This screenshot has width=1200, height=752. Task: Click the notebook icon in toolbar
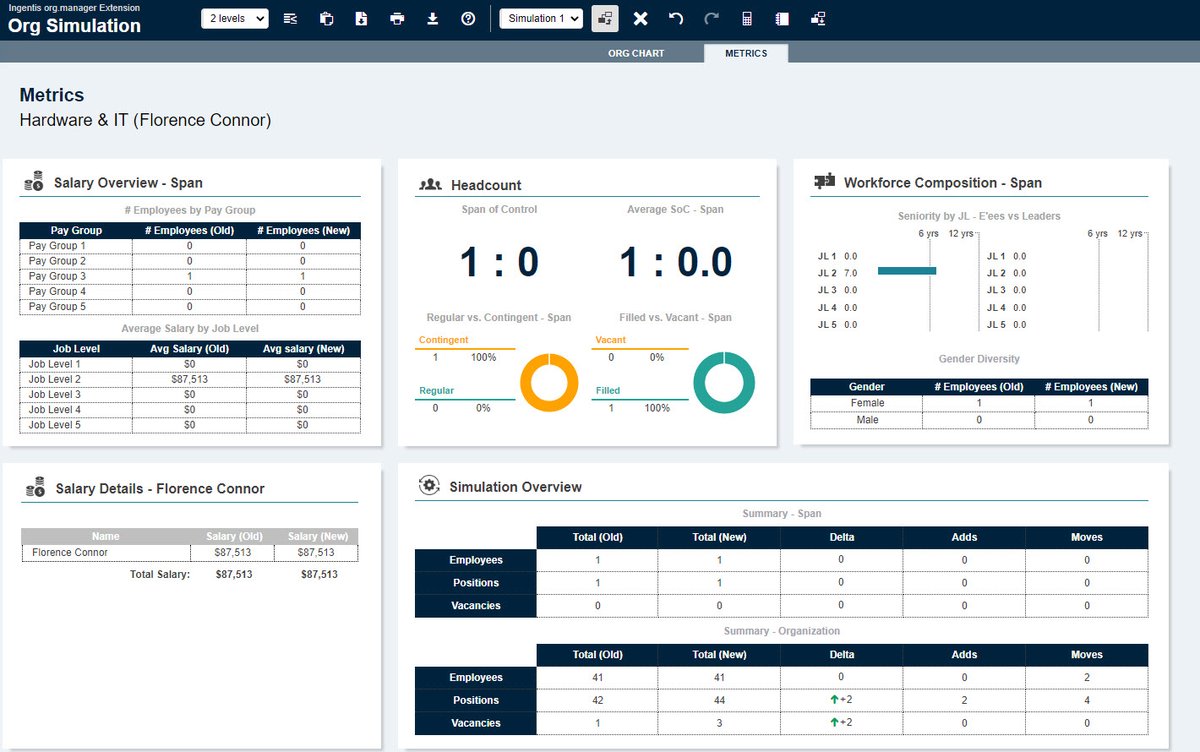coord(782,18)
